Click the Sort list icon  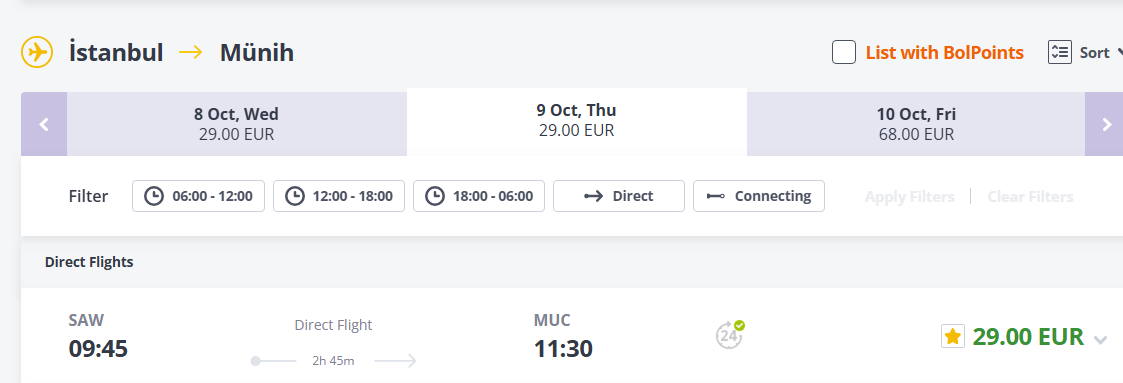(1059, 52)
